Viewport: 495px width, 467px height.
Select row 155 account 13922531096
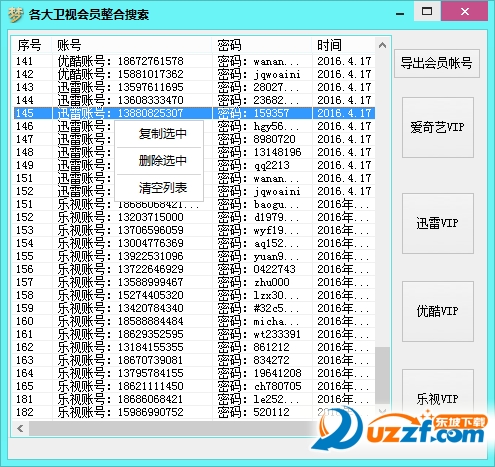click(194, 256)
